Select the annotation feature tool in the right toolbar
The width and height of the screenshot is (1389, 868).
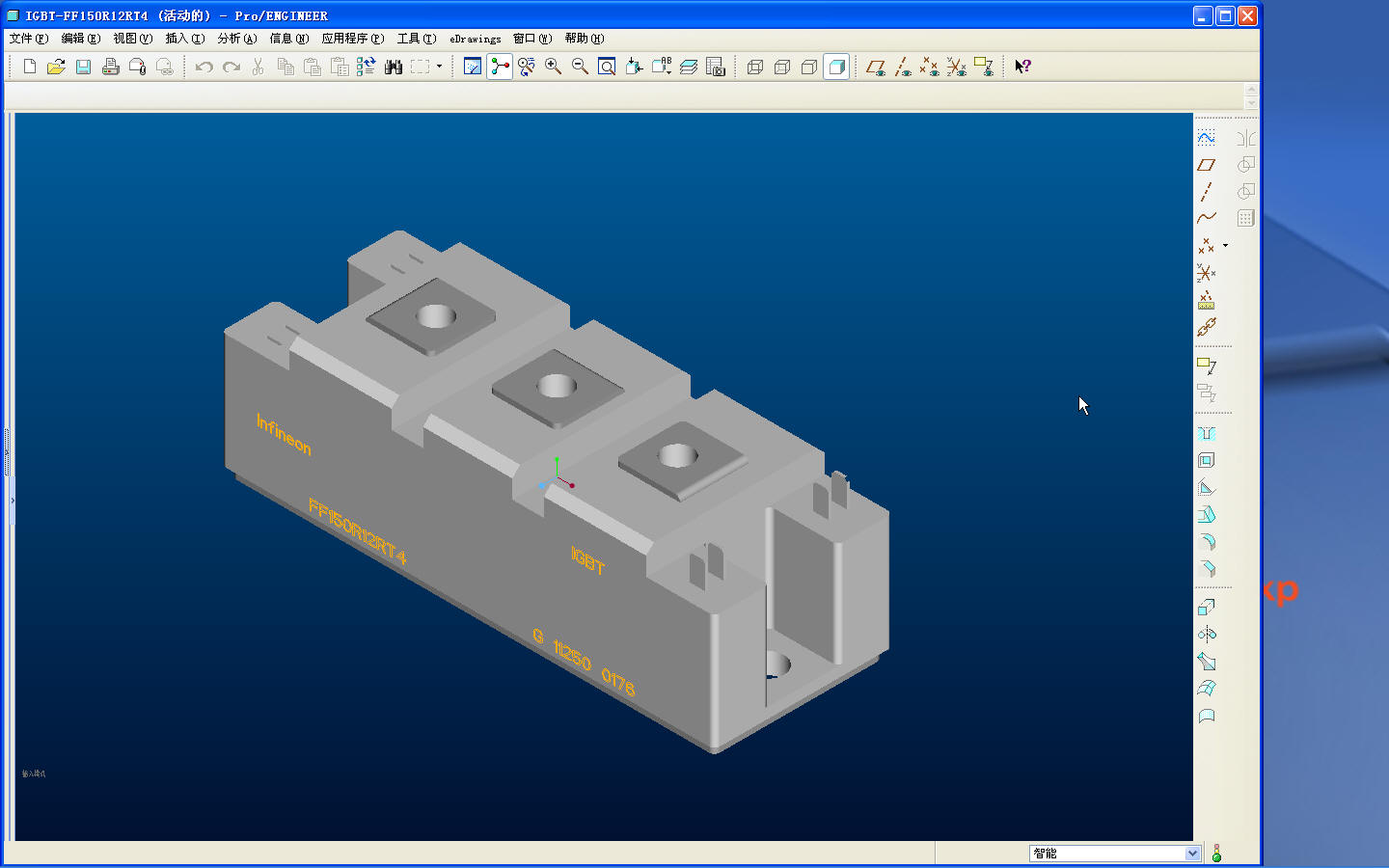[1206, 366]
